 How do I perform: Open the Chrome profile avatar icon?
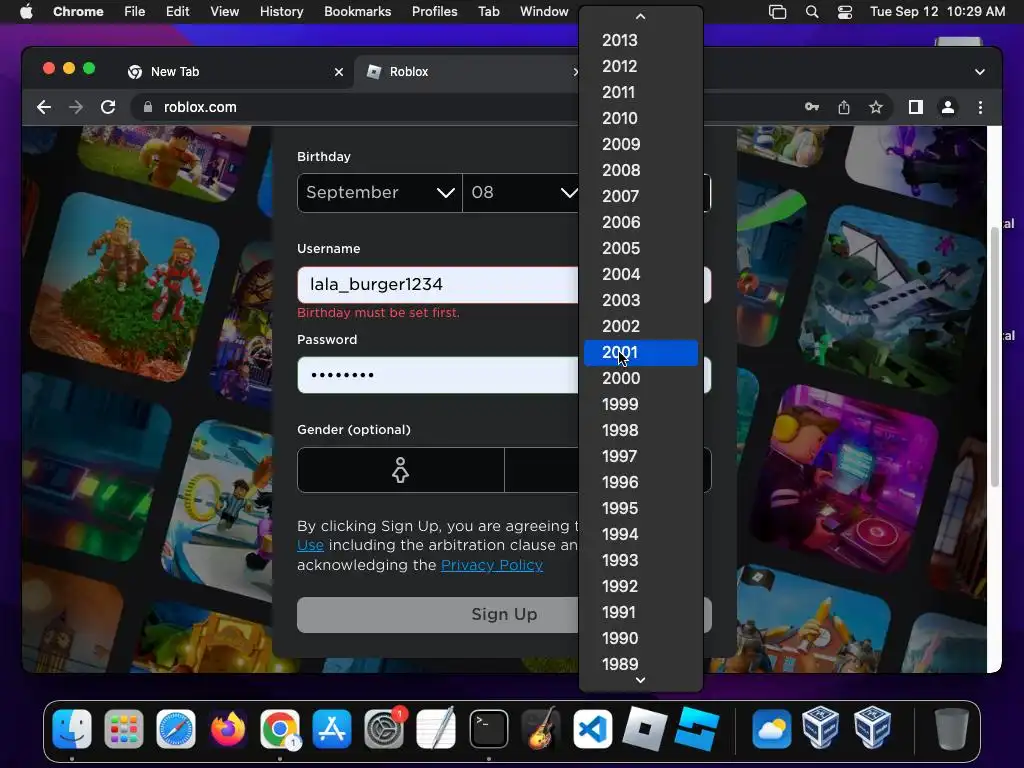coord(948,107)
